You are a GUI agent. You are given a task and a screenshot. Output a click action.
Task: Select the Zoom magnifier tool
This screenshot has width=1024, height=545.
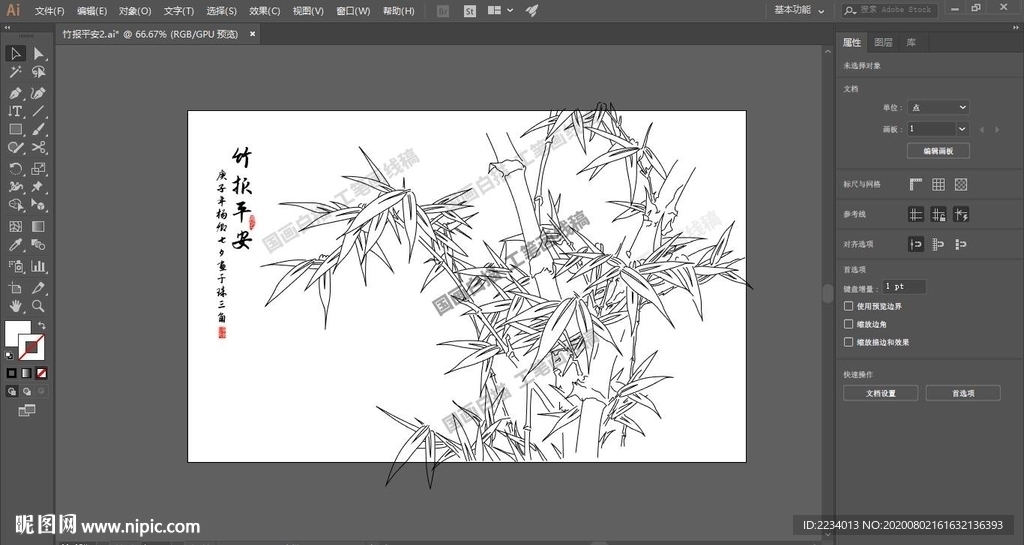pyautogui.click(x=38, y=305)
